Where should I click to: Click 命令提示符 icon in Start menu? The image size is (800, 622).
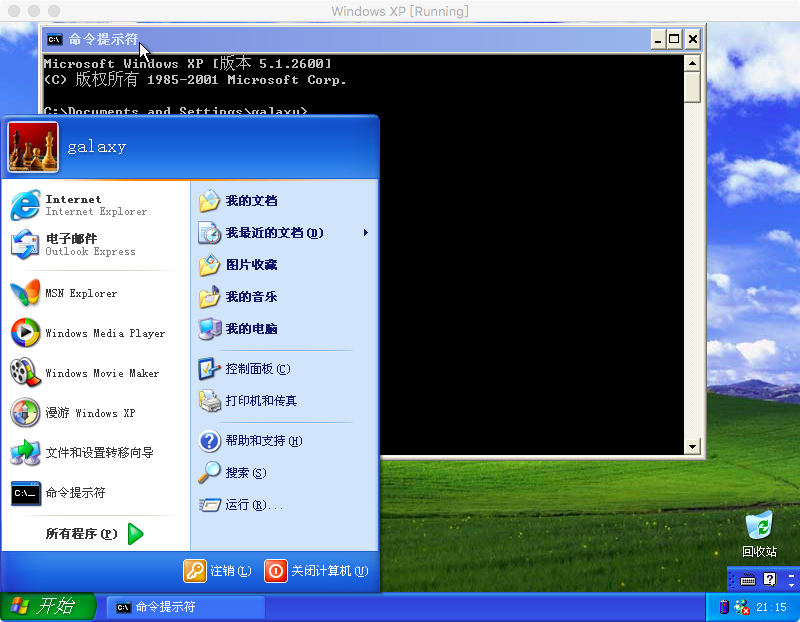click(x=26, y=493)
